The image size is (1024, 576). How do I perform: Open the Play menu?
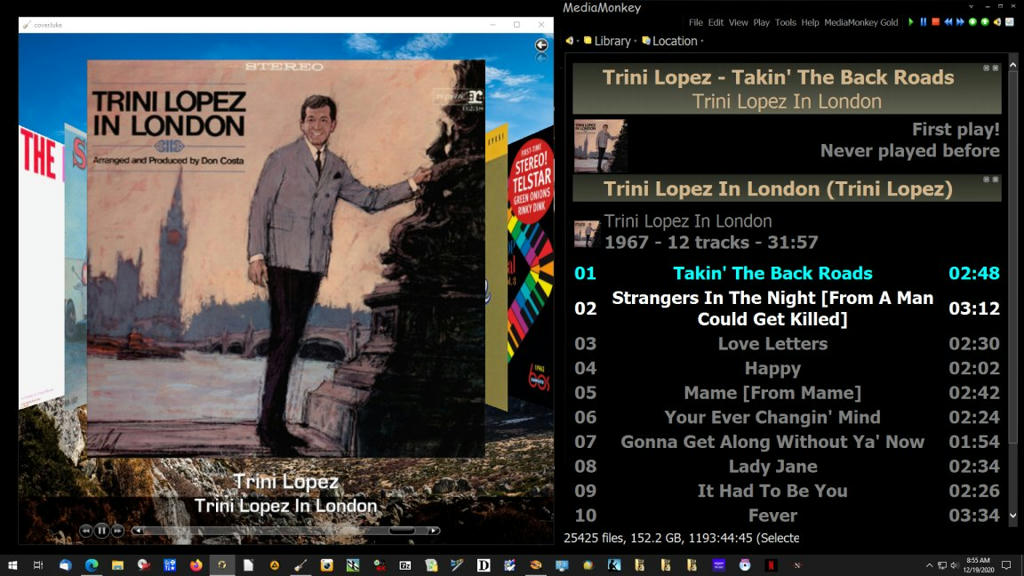click(761, 22)
